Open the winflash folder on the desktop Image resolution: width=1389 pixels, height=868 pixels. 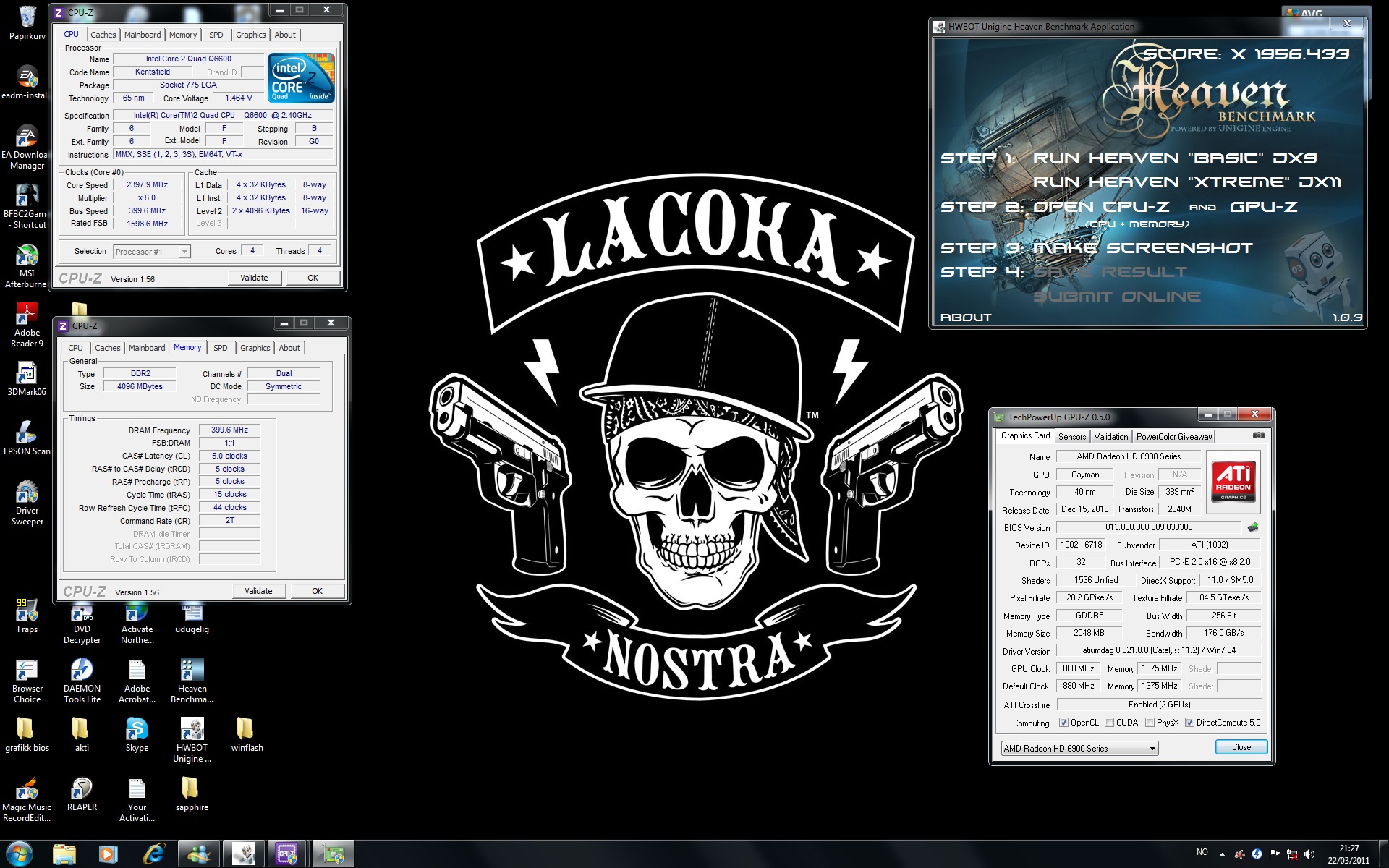coord(247,735)
